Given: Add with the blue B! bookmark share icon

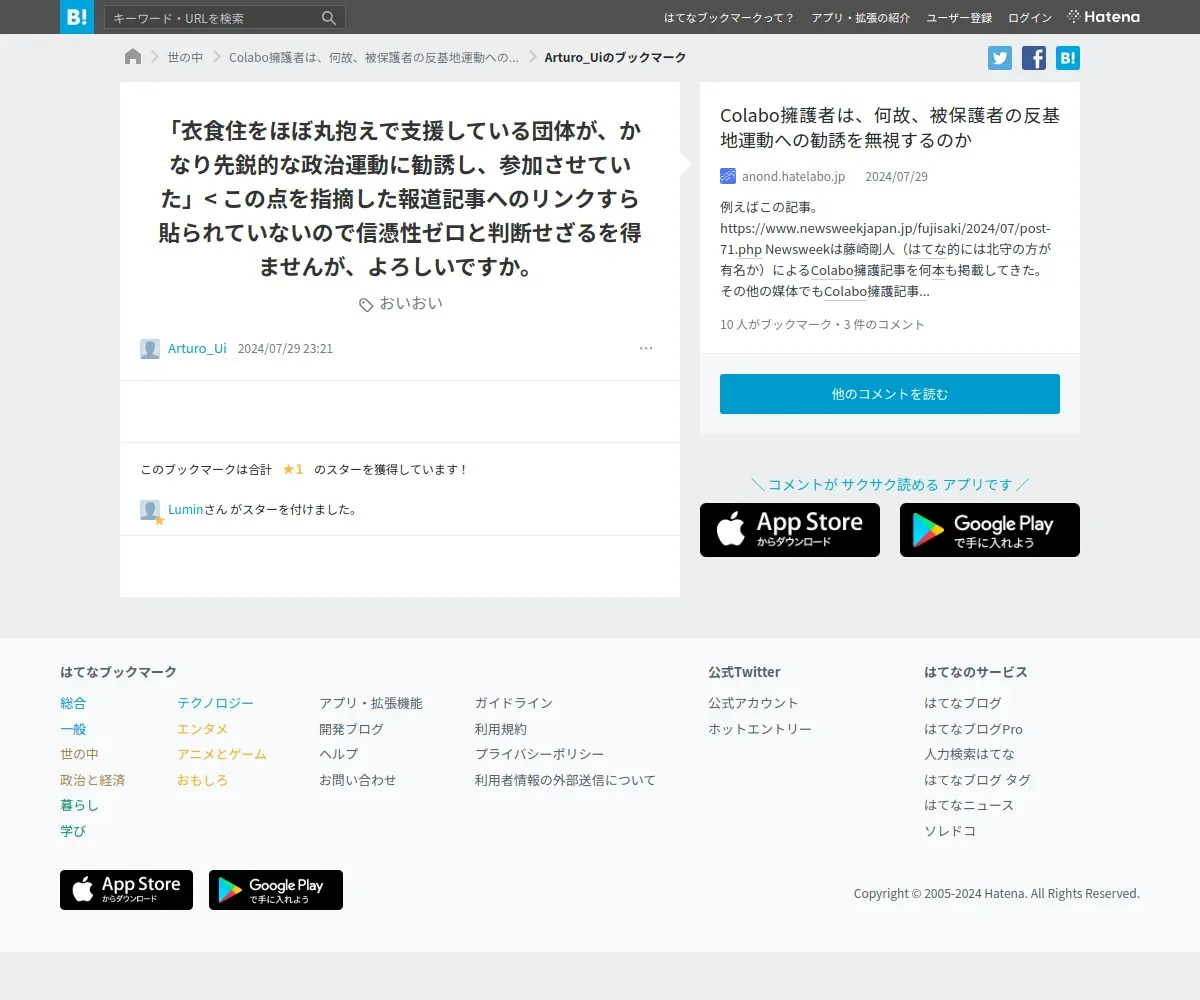Looking at the screenshot, I should pos(1068,58).
